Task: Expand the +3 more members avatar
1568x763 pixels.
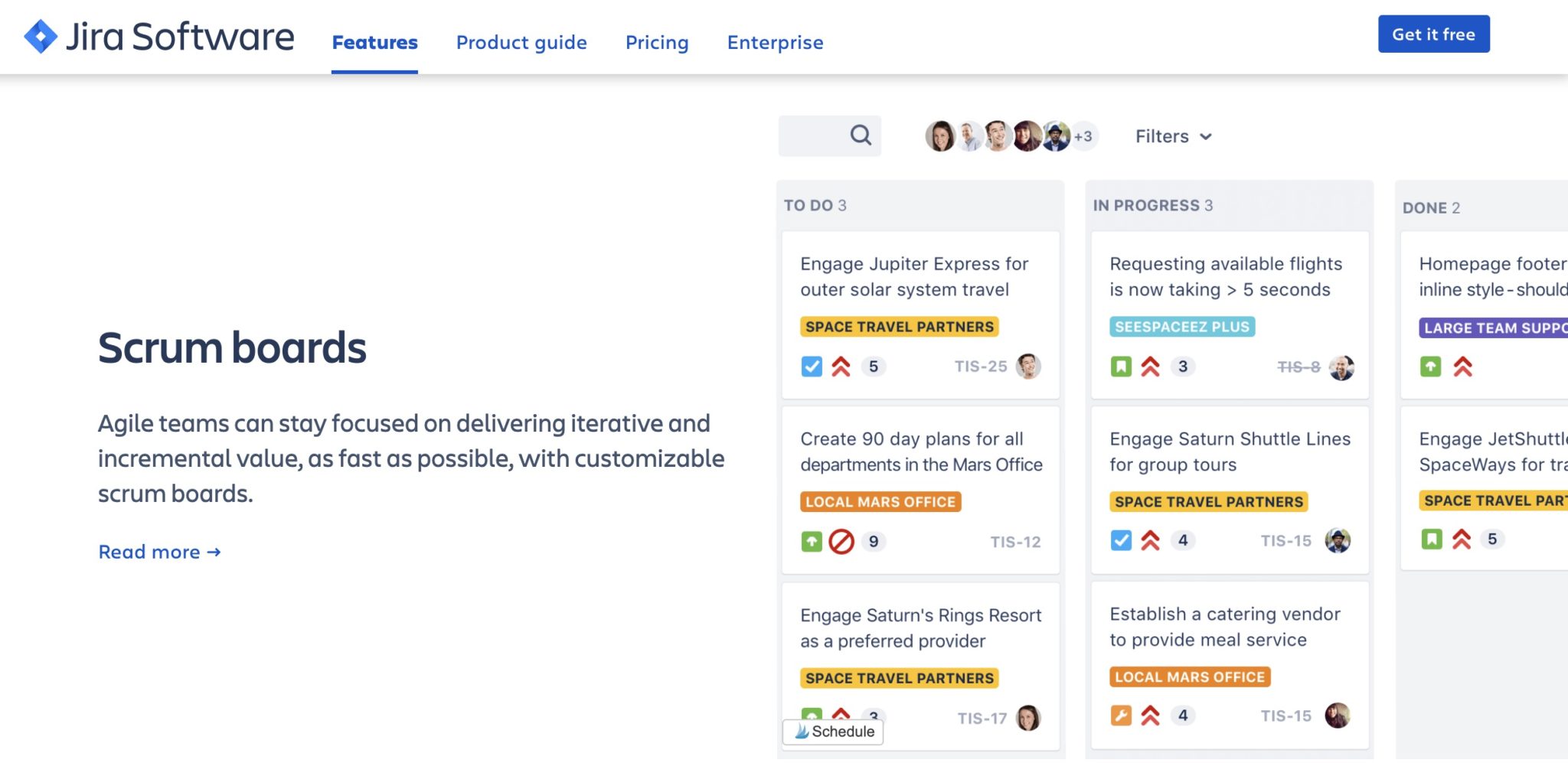Action: click(1083, 136)
